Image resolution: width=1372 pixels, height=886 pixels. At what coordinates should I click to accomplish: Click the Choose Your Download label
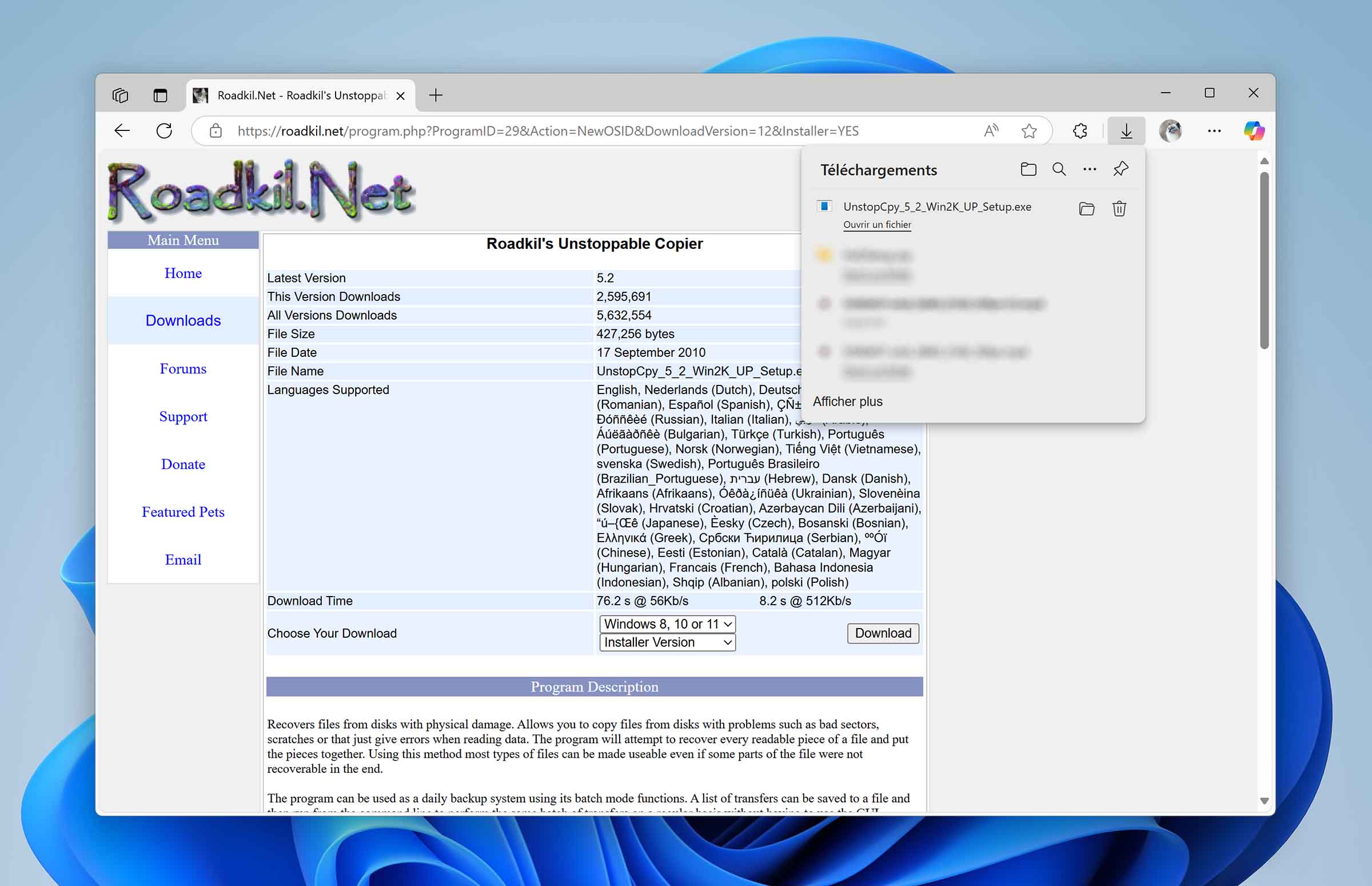point(331,633)
